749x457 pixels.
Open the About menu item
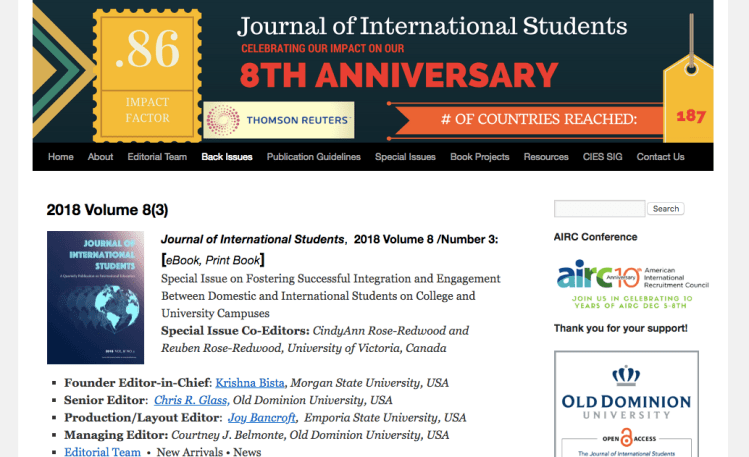[x=101, y=157]
